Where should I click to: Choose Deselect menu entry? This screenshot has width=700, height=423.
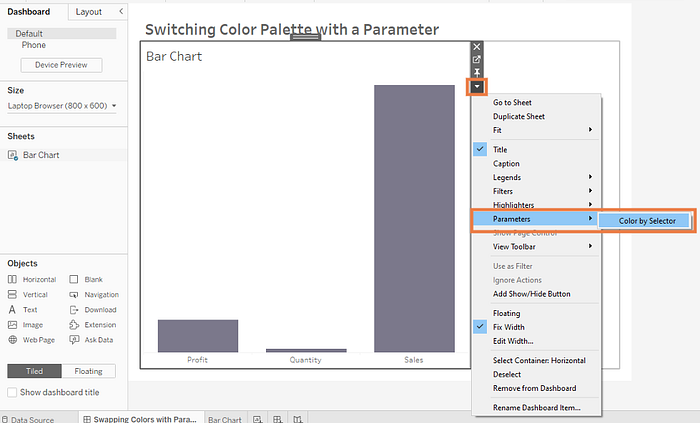(536, 374)
